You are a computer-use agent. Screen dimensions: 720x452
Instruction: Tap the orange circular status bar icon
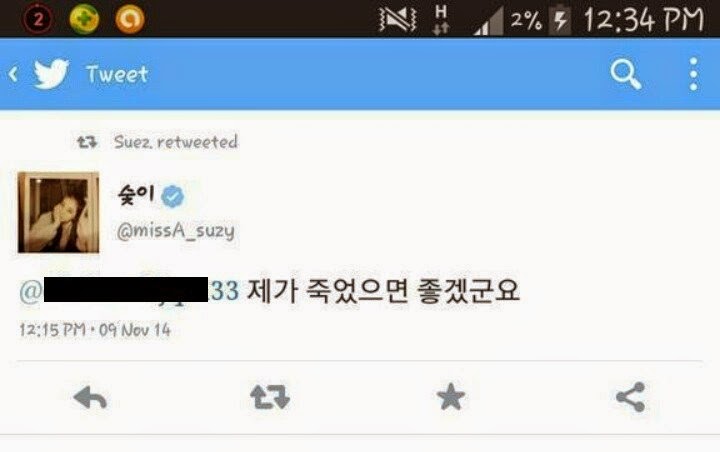tap(129, 19)
